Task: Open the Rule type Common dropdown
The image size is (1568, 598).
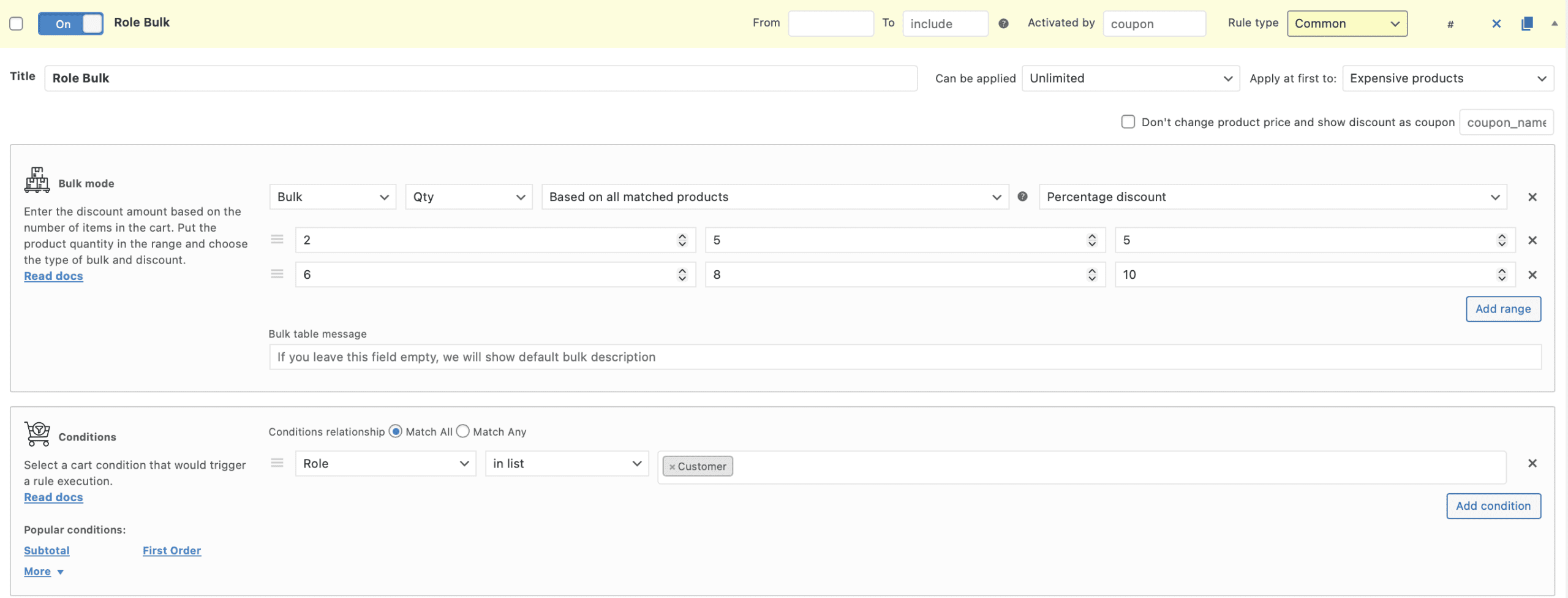Action: 1346,24
